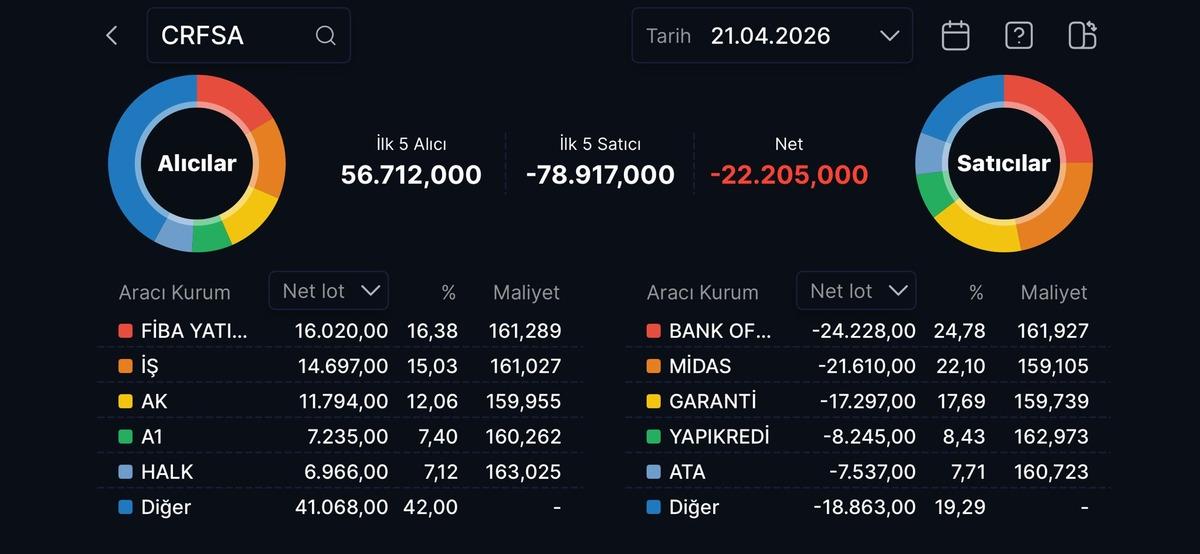Image resolution: width=1200 pixels, height=554 pixels.
Task: Open the buyers' Net lot dropdown
Action: [329, 291]
